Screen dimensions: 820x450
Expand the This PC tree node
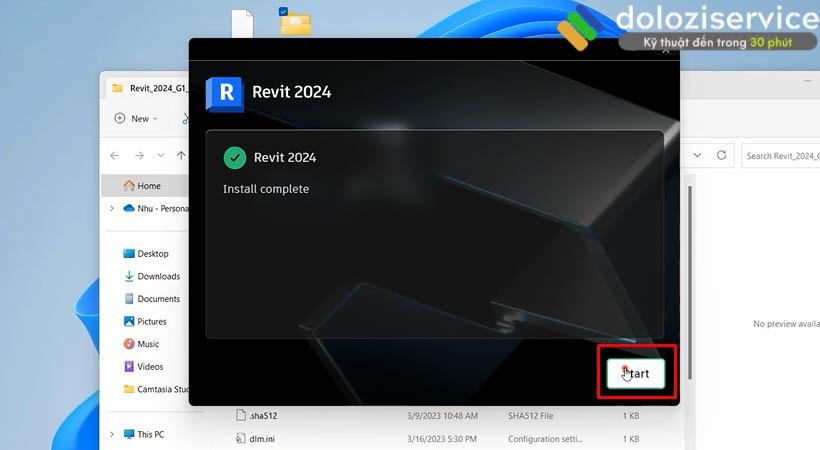click(112, 434)
